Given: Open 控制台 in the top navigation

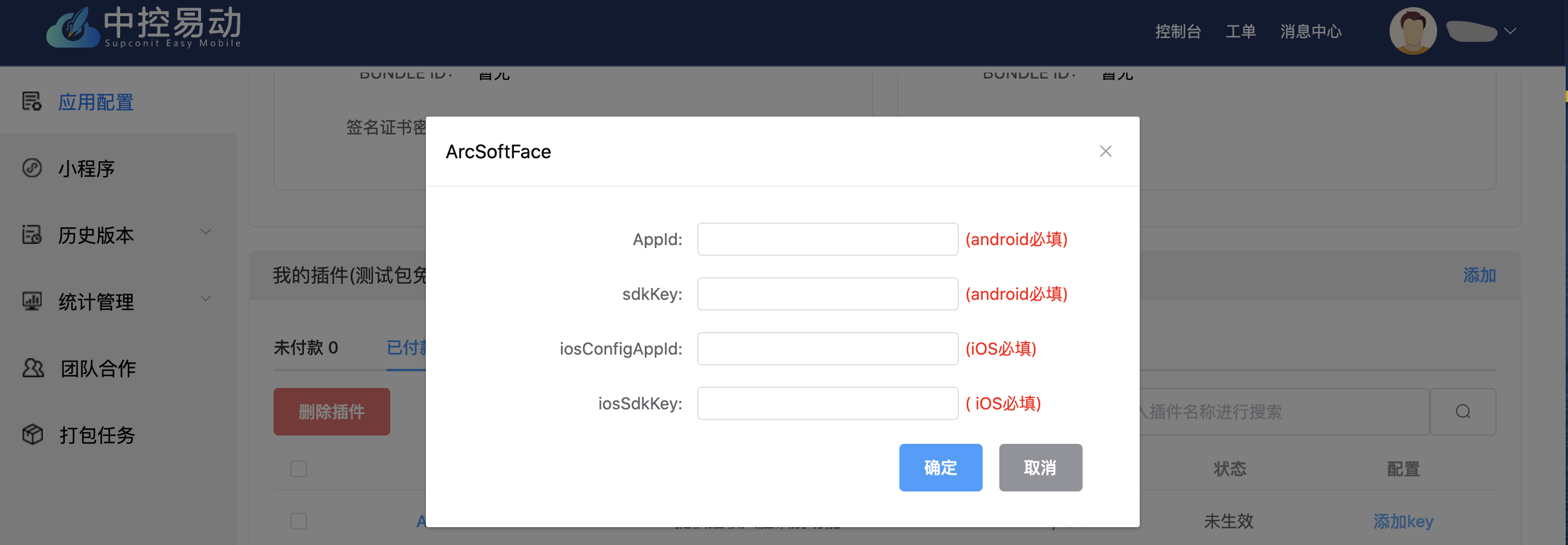Looking at the screenshot, I should tap(1178, 31).
